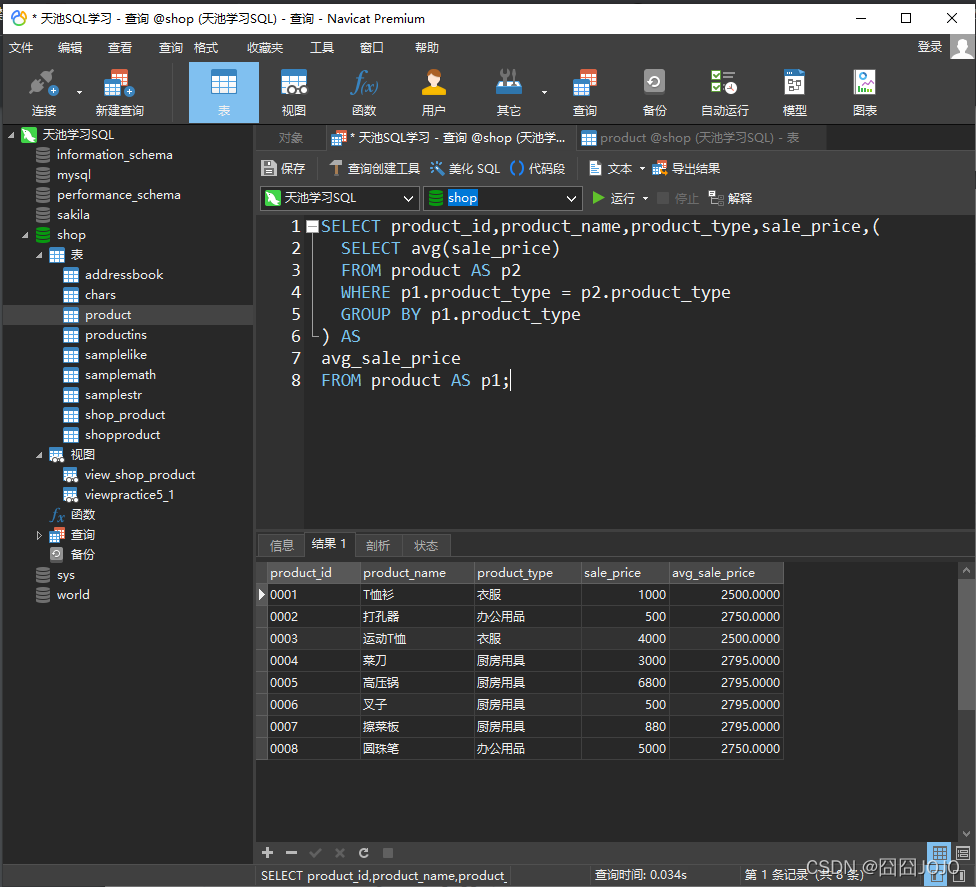Viewport: 976px width, 887px height.
Task: Select the avg_sale_price column header
Action: point(726,573)
